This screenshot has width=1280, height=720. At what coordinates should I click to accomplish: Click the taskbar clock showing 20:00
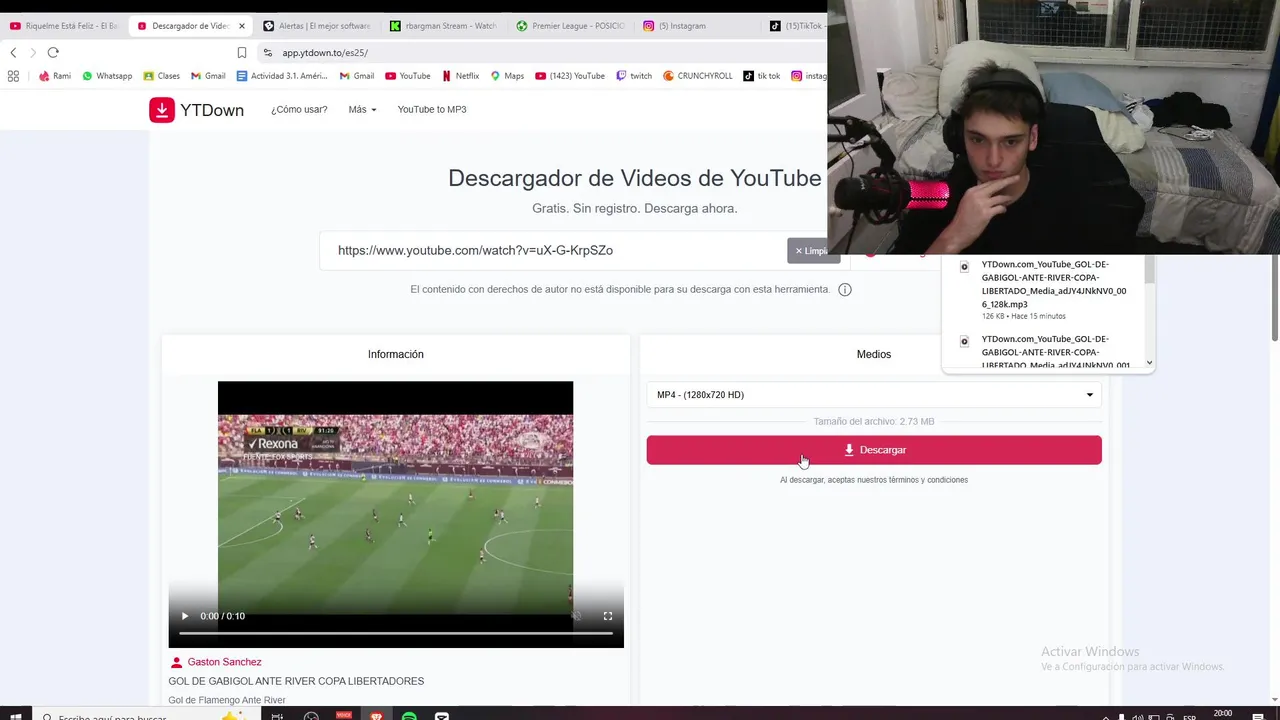[x=1222, y=715]
